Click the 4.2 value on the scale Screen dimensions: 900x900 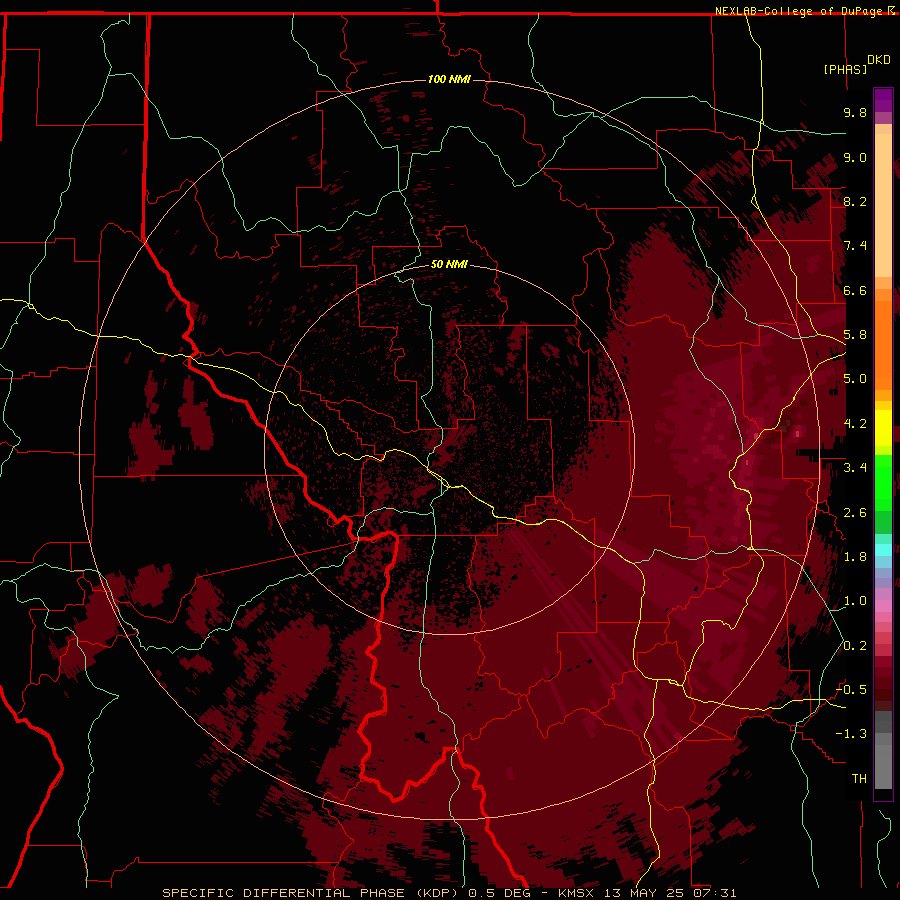point(855,424)
